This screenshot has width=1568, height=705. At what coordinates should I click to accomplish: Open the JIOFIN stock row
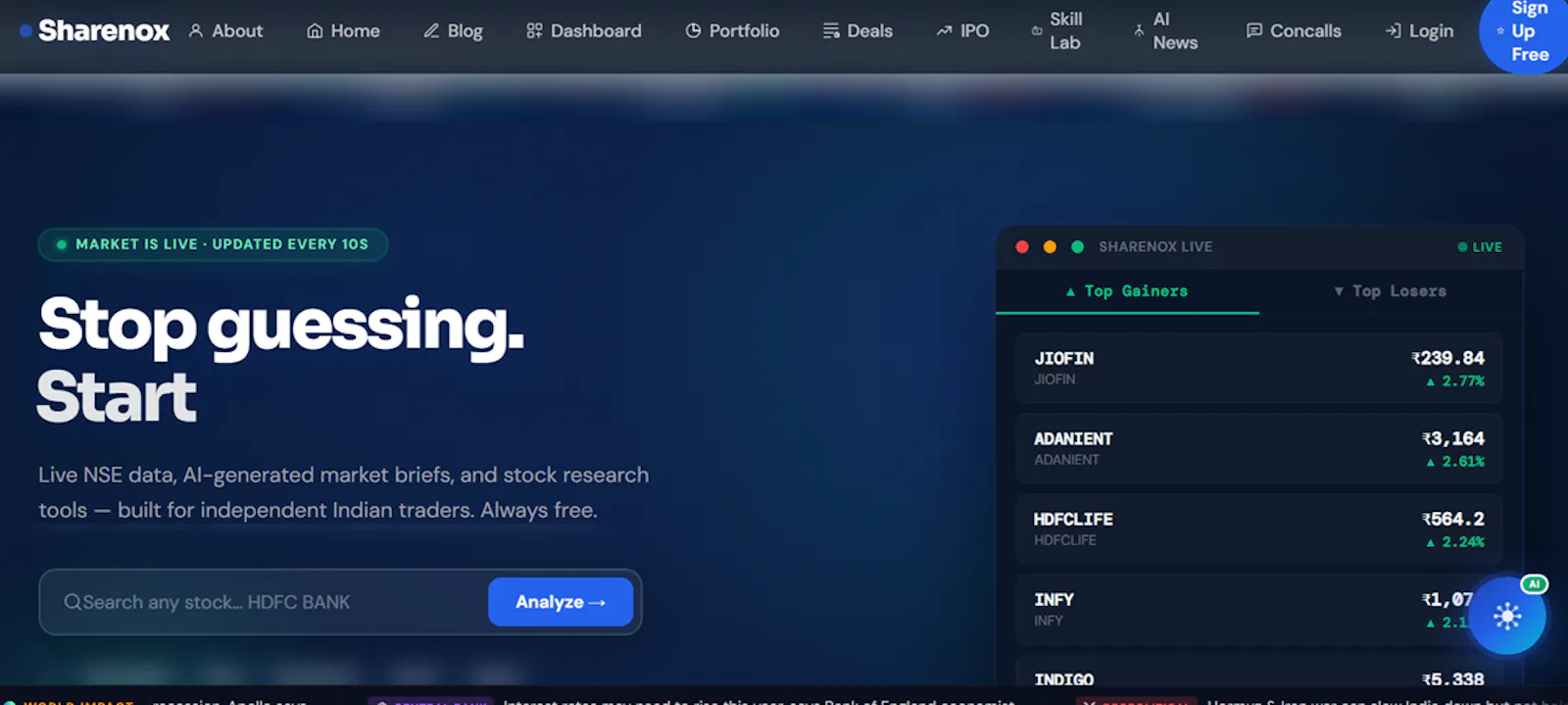tap(1259, 368)
